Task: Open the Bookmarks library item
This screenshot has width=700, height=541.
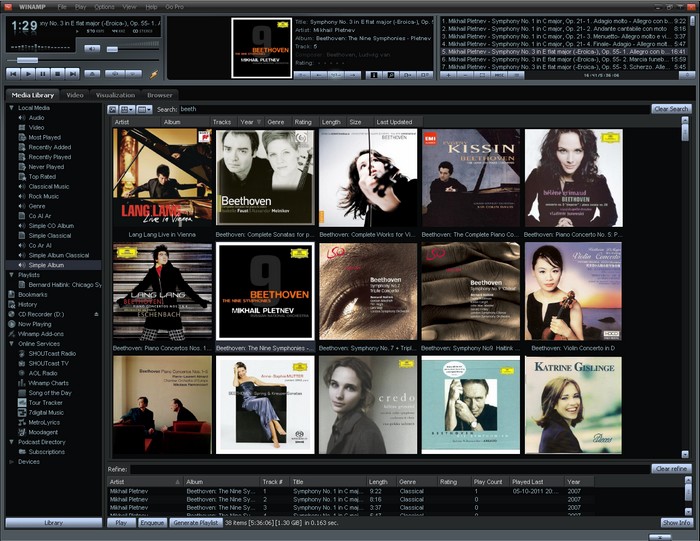Action: [33, 295]
